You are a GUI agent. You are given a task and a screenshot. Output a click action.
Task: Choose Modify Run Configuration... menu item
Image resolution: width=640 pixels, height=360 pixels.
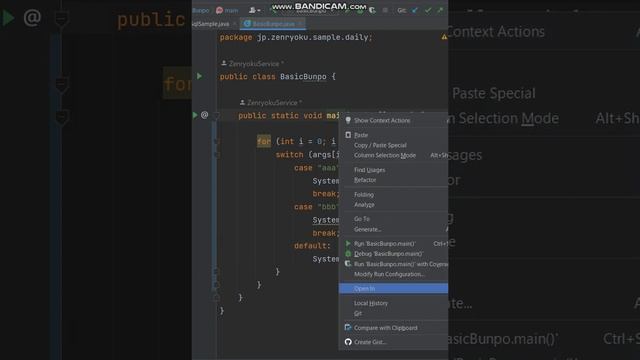(393, 274)
